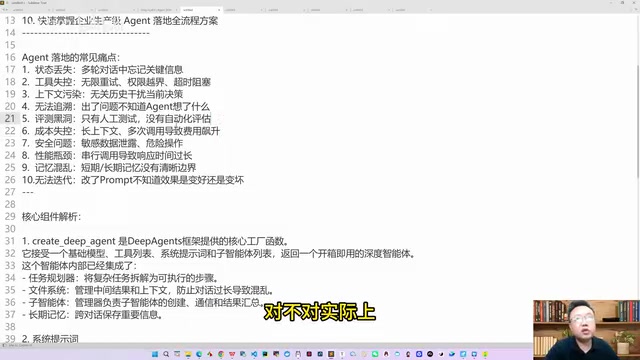
Task: Click the '核心组件解析：' heading
Action: (51, 217)
